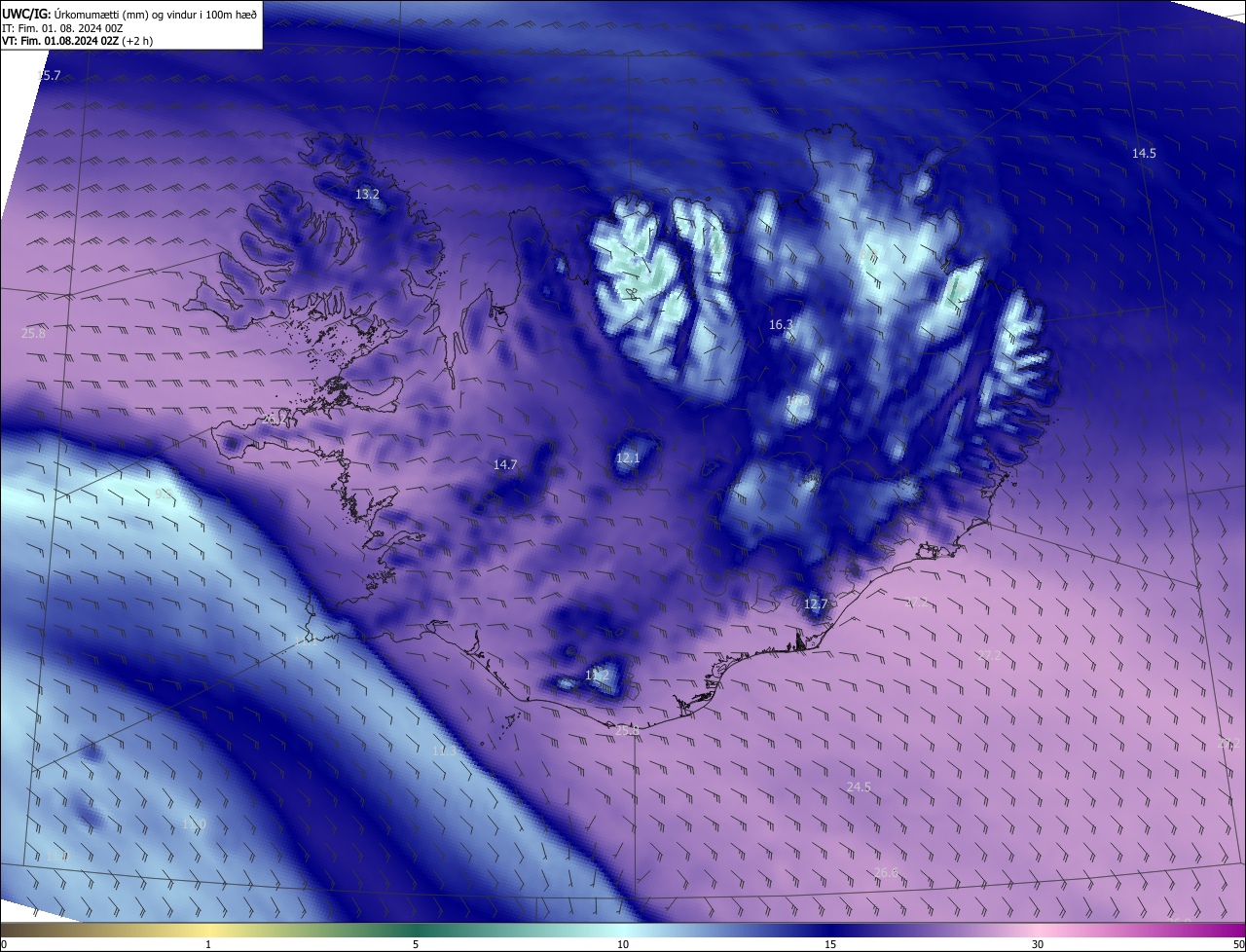Click the 14.7 value label
Viewport: 1246px width, 952px height.
(x=505, y=465)
